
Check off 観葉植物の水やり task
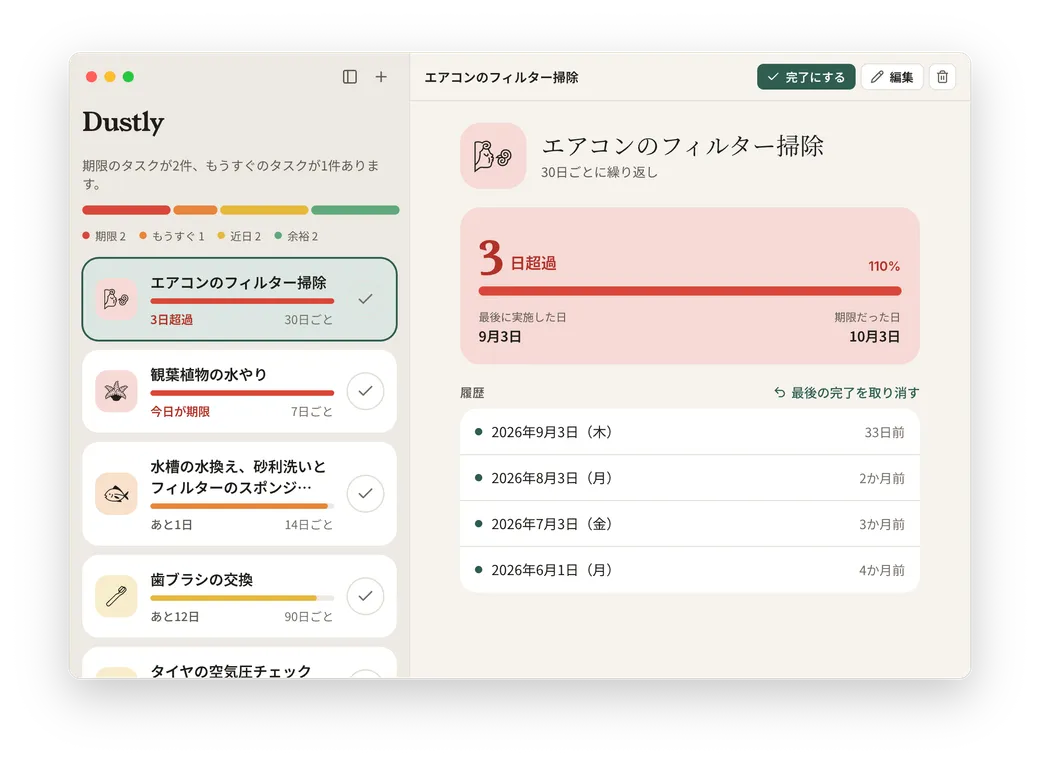pyautogui.click(x=365, y=391)
